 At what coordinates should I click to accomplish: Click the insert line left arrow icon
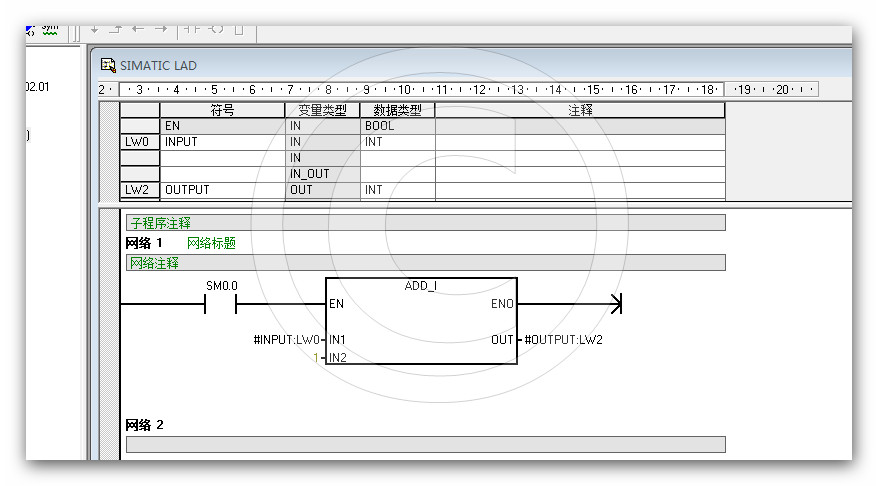pyautogui.click(x=138, y=29)
